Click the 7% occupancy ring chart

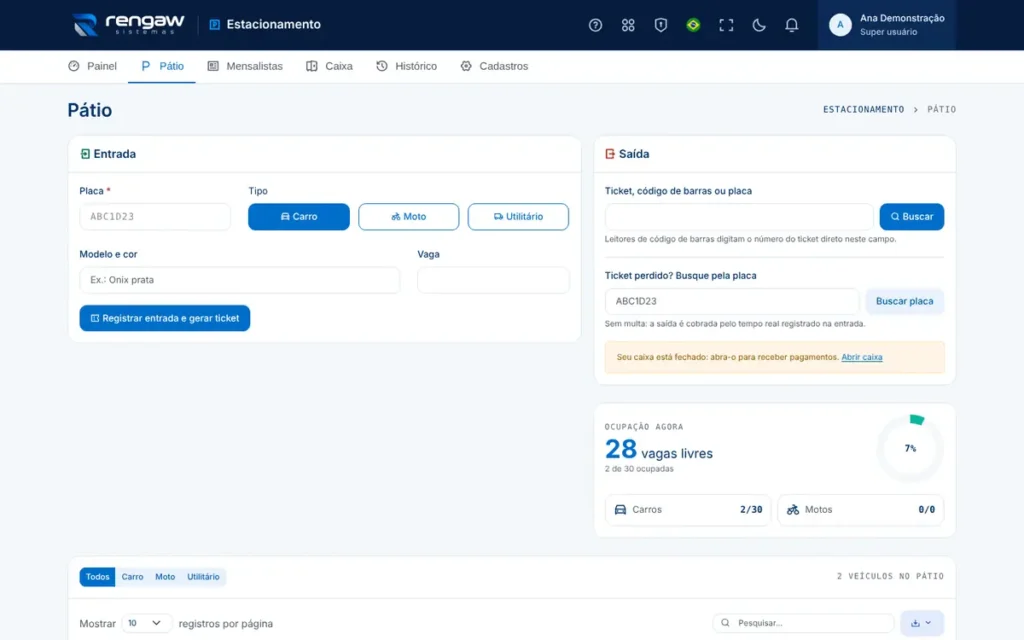point(910,448)
